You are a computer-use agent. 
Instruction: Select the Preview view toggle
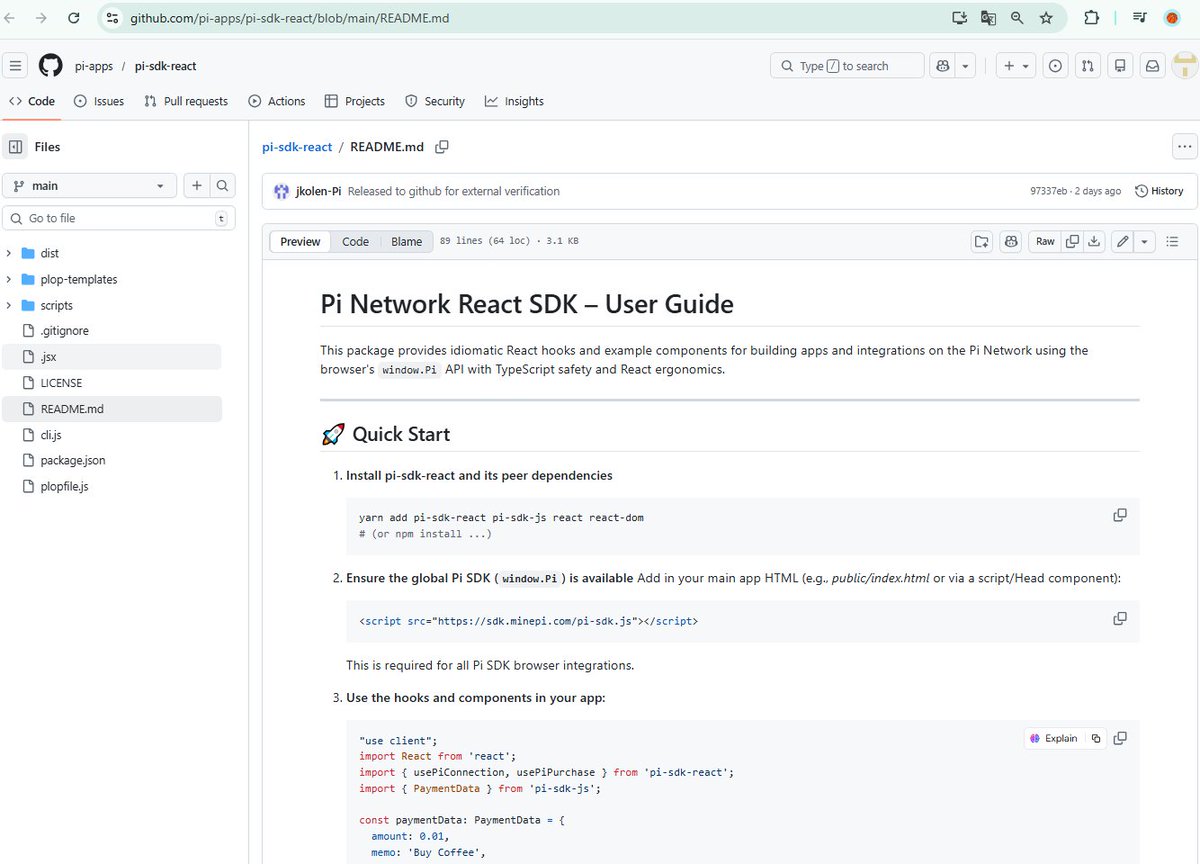[300, 241]
